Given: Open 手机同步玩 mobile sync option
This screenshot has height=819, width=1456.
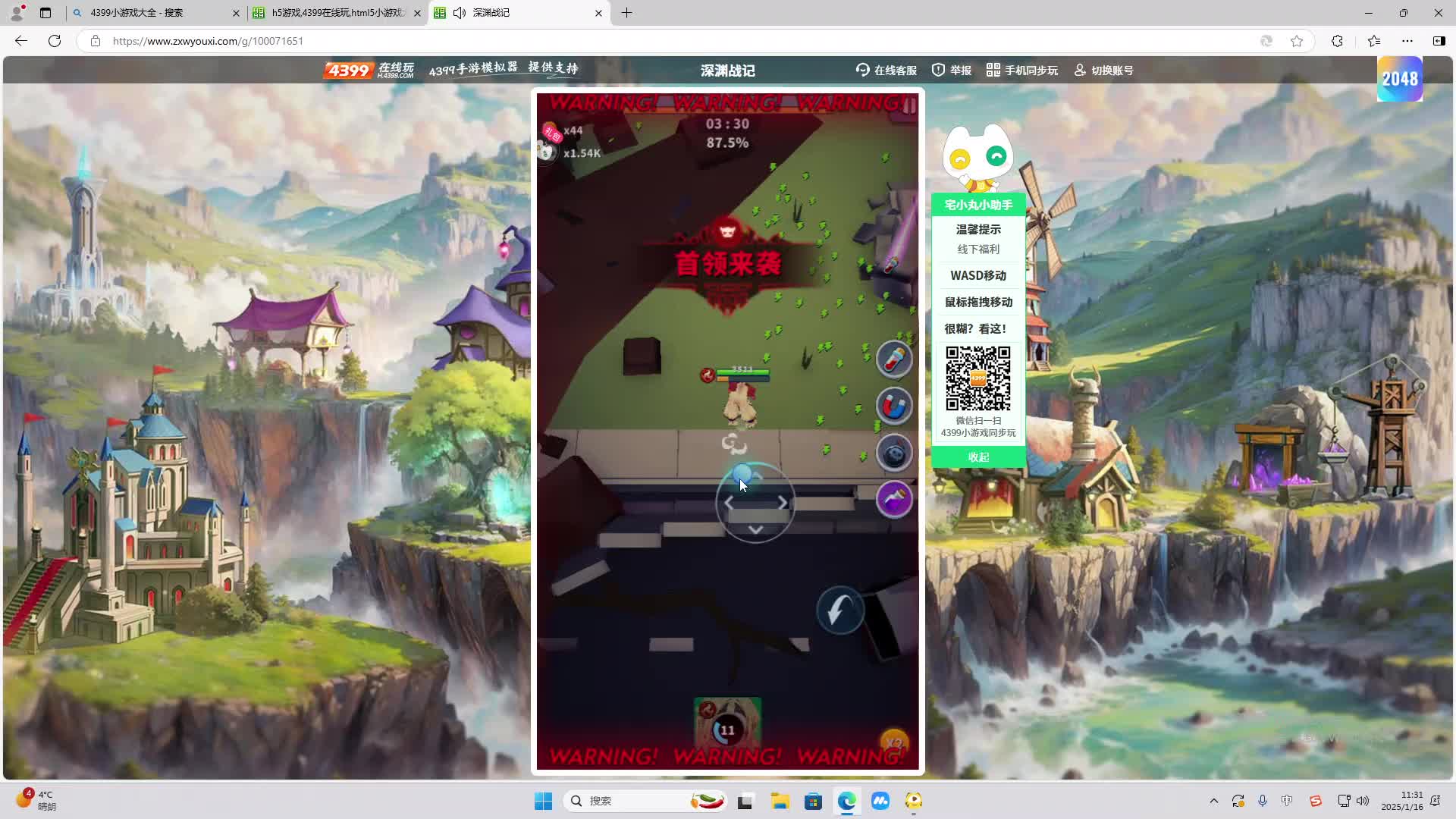Looking at the screenshot, I should point(1021,71).
